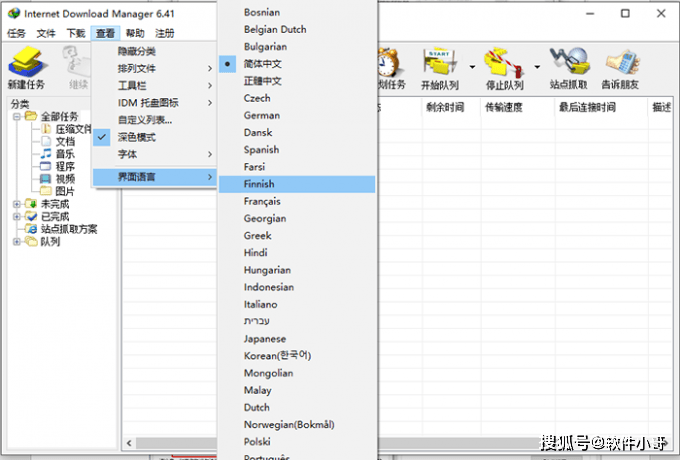This screenshot has height=460, width=680.
Task: Open the 任务 menu in menu bar
Action: click(16, 33)
